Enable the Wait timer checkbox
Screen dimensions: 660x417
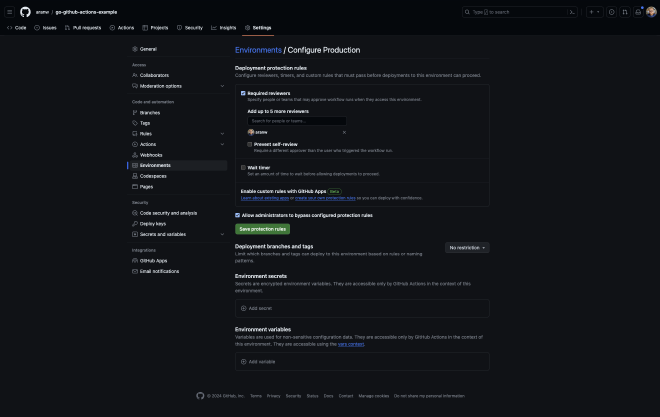[x=243, y=167]
